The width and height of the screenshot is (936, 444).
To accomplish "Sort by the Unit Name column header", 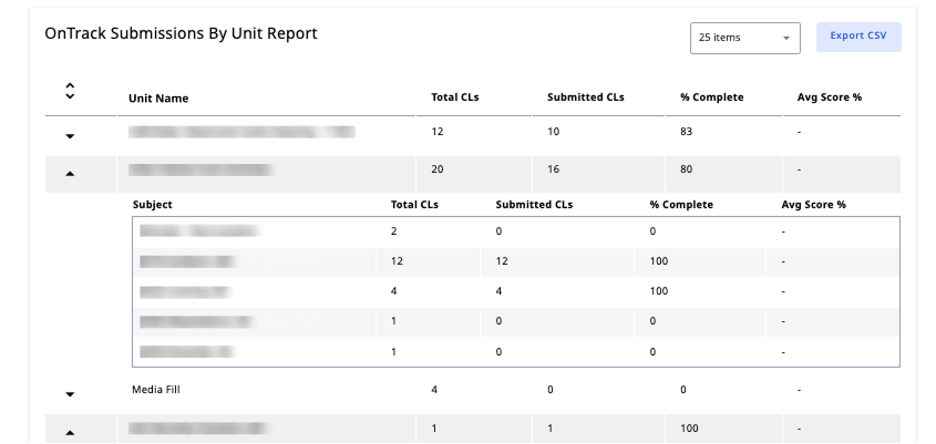I will pos(158,98).
